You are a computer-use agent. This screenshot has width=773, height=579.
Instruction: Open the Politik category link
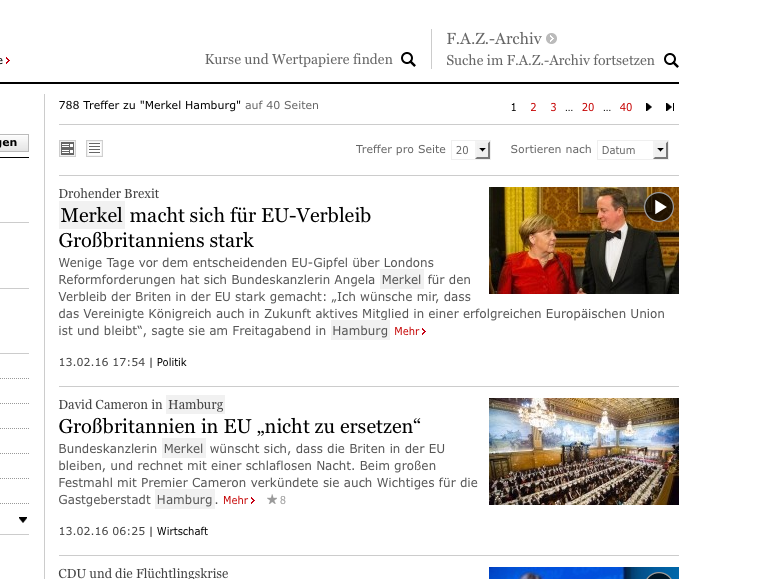point(172,362)
